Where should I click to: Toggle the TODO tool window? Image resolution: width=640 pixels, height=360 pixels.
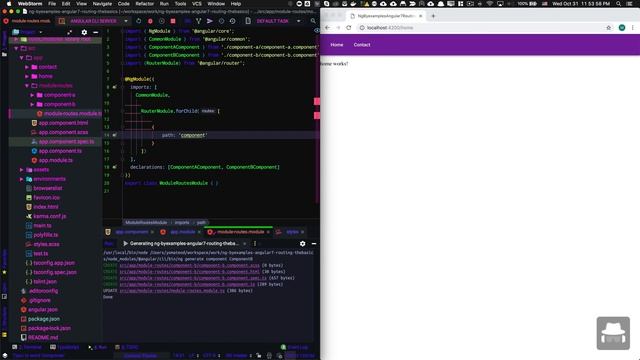coord(127,347)
